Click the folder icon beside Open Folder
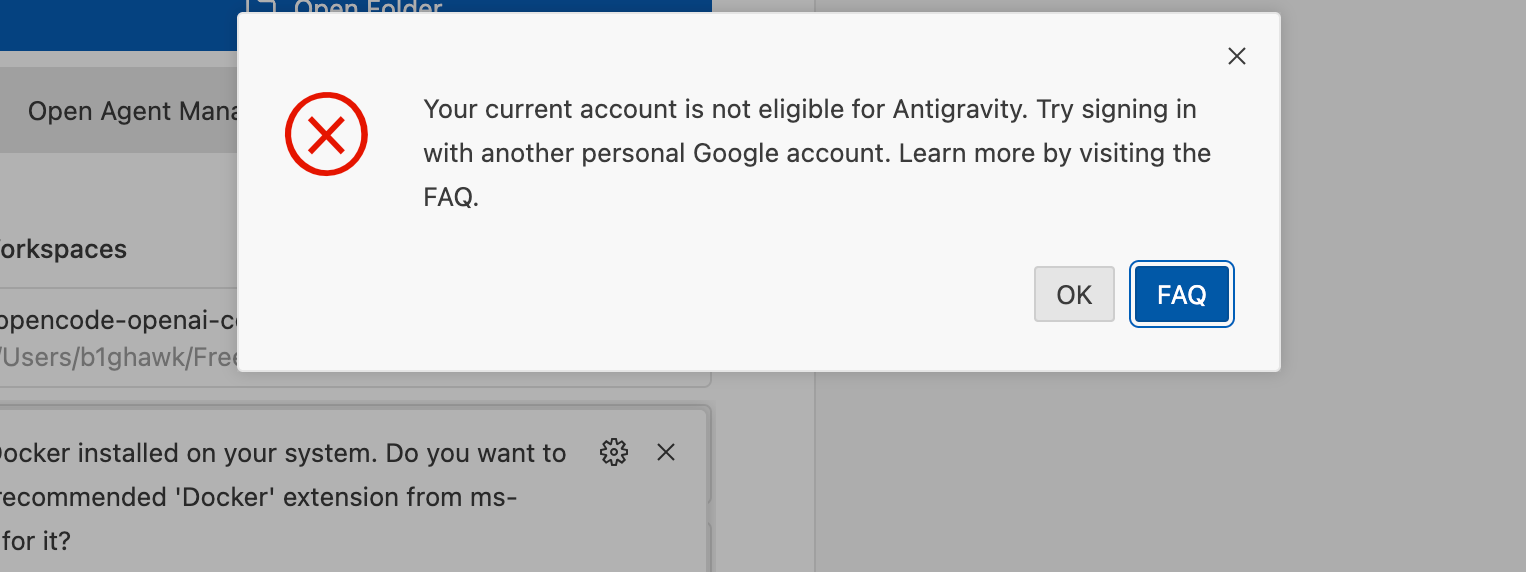The width and height of the screenshot is (1526, 572). point(260,8)
